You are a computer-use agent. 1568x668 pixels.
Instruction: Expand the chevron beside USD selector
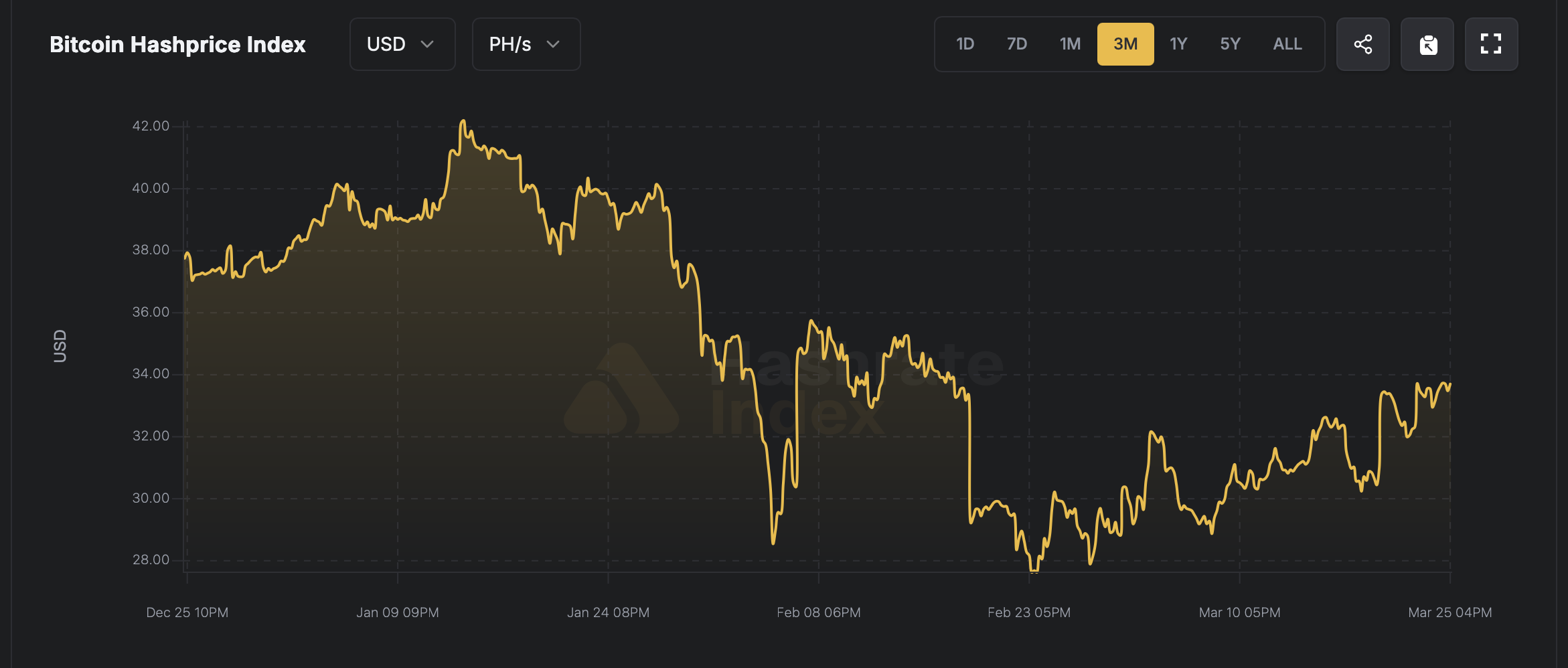click(428, 46)
